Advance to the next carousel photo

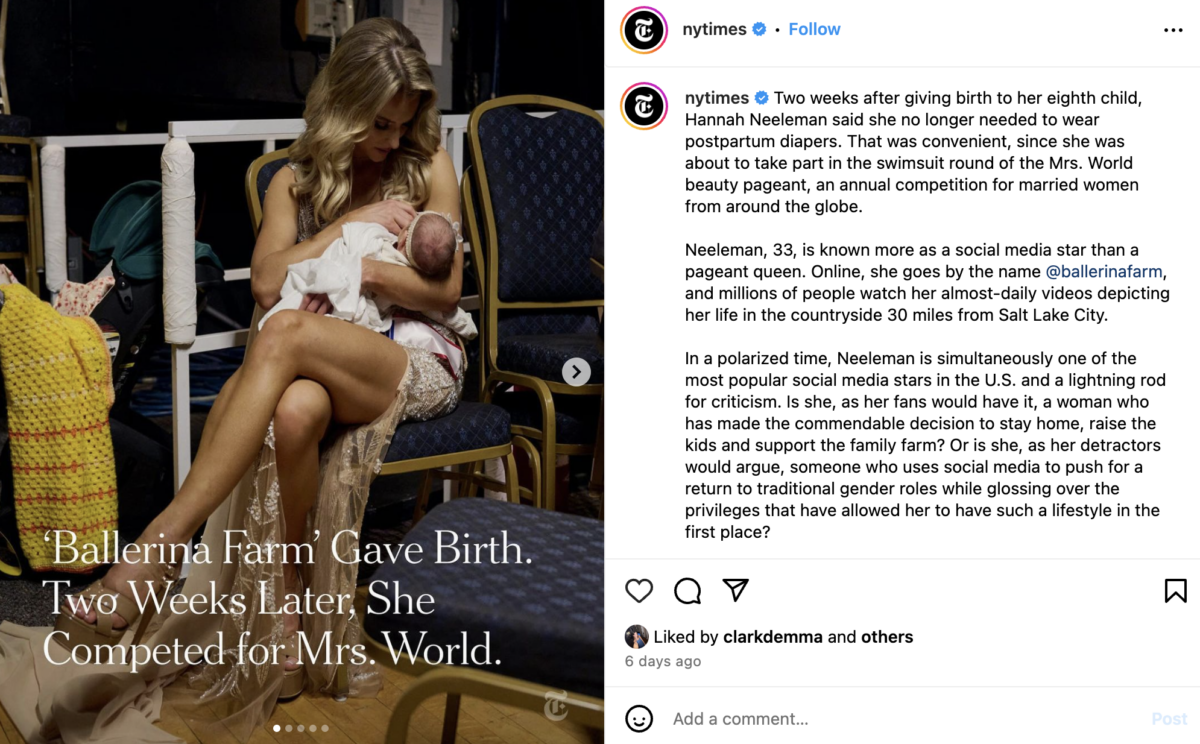click(576, 372)
